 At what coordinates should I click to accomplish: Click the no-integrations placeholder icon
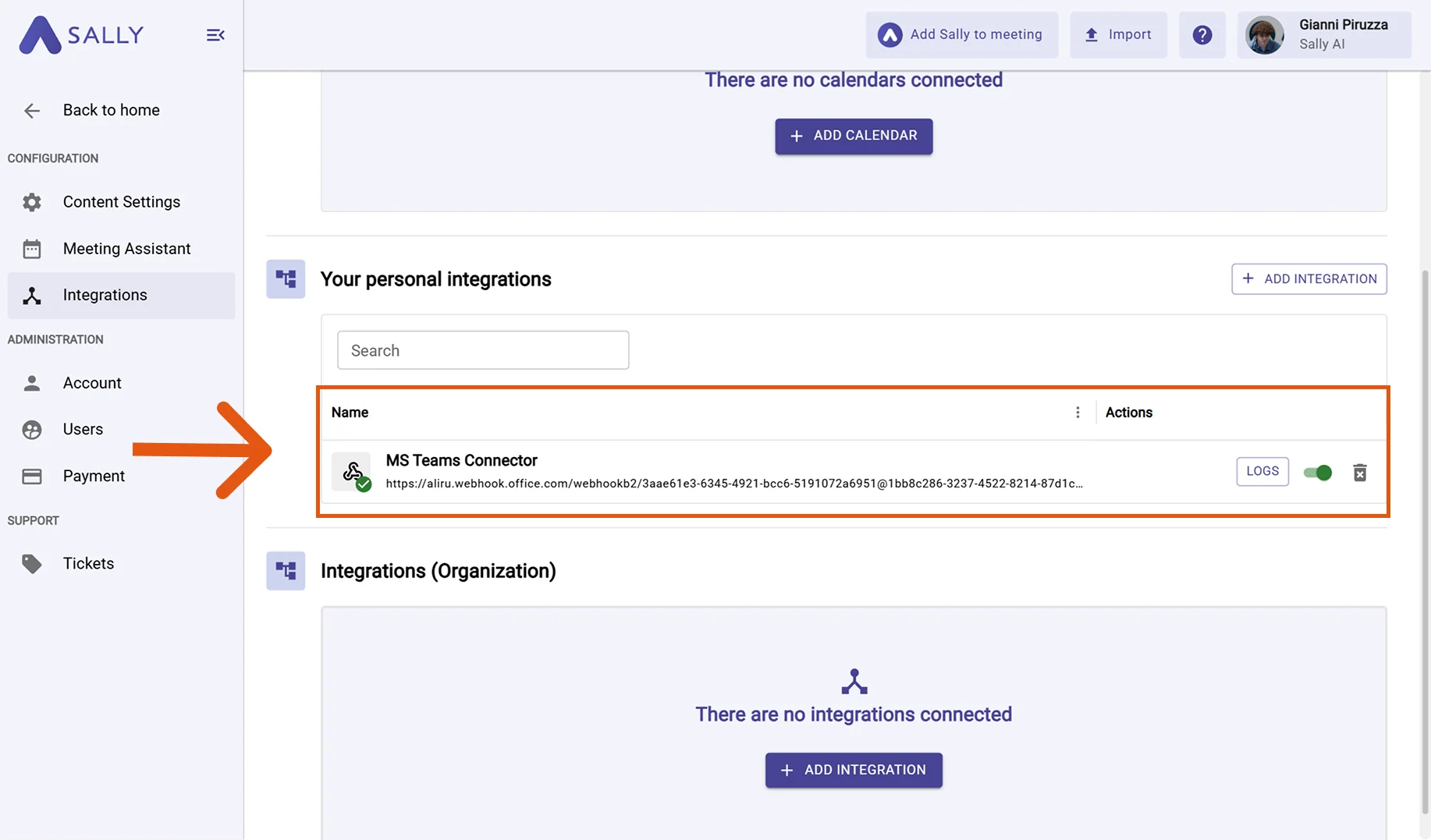tap(854, 682)
